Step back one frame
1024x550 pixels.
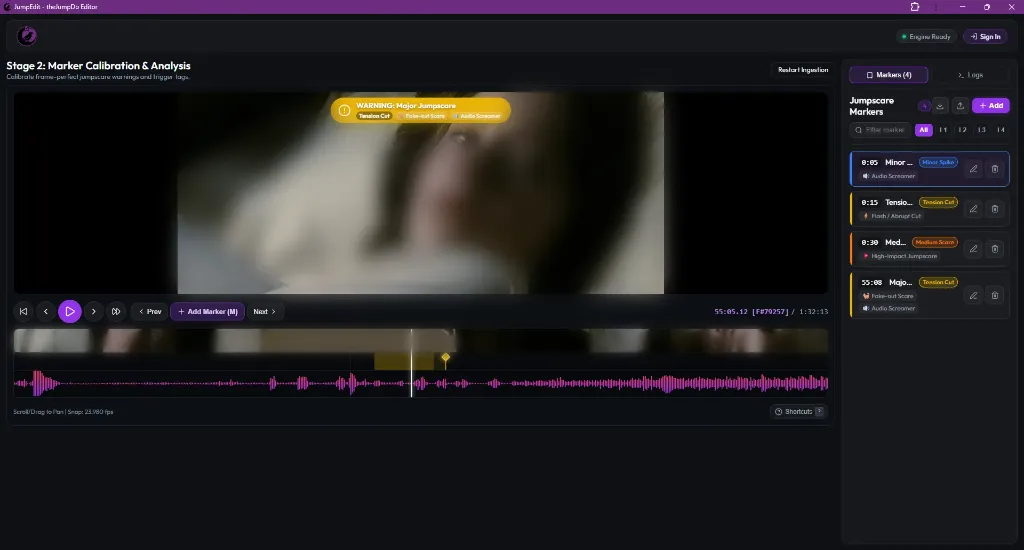point(46,312)
